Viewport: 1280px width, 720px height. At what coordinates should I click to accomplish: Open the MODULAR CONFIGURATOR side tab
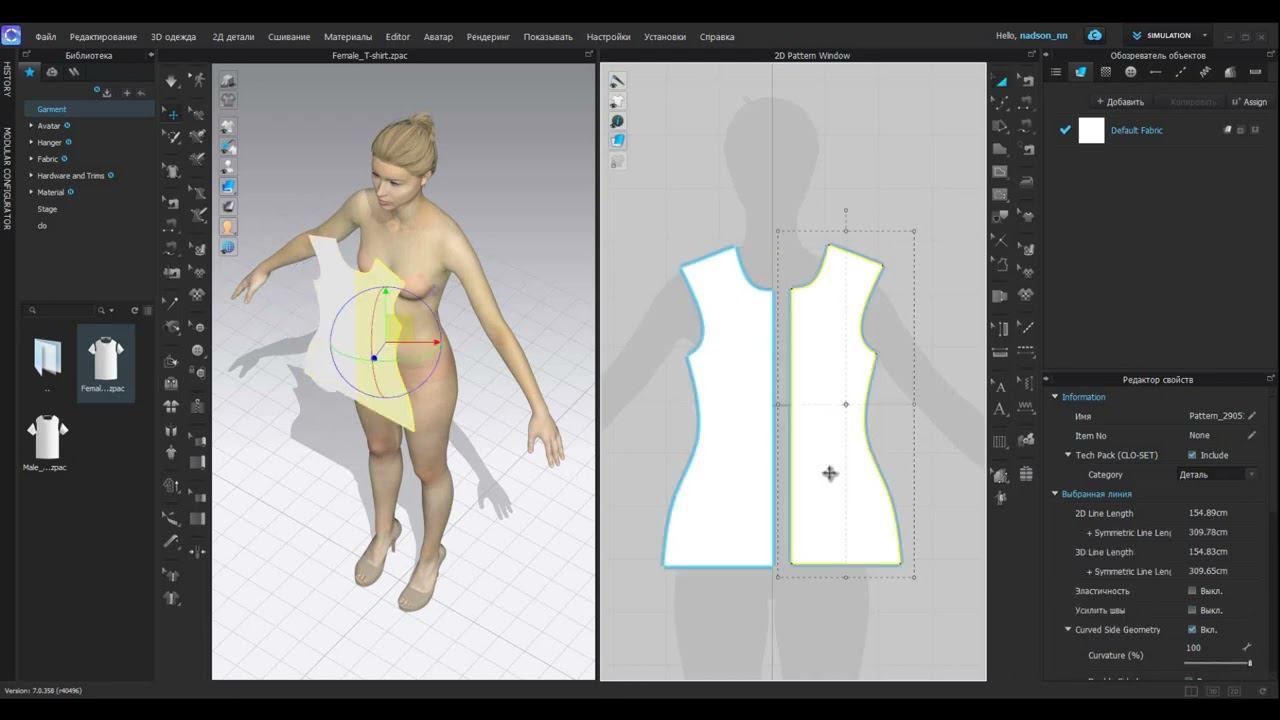[7, 179]
